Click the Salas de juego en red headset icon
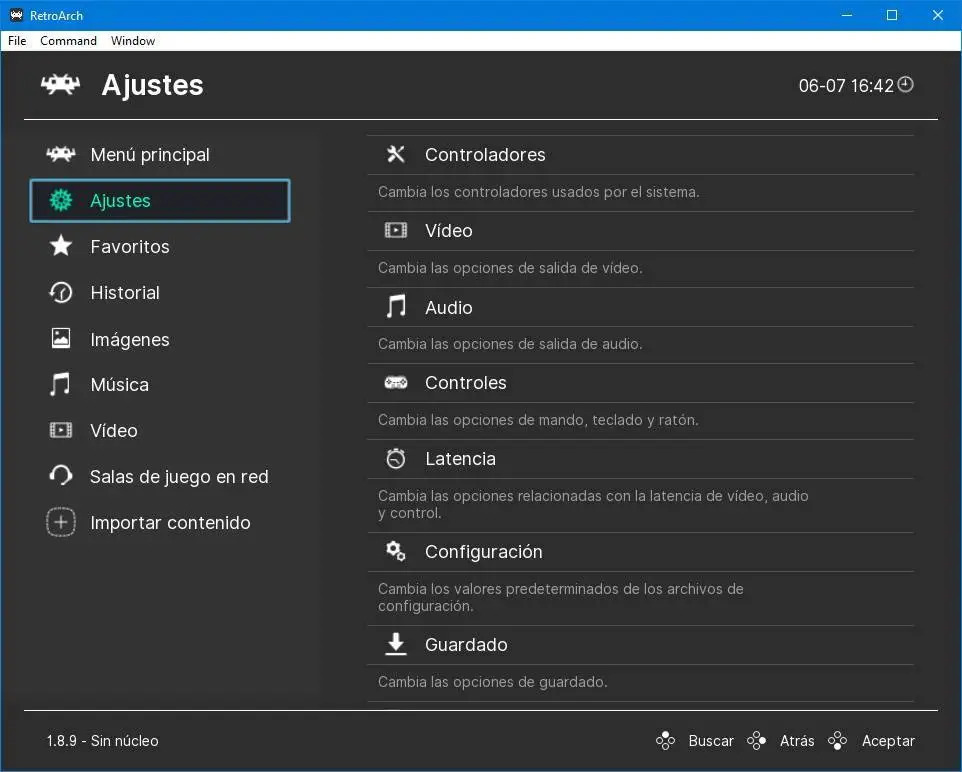The width and height of the screenshot is (962, 772). click(x=61, y=476)
